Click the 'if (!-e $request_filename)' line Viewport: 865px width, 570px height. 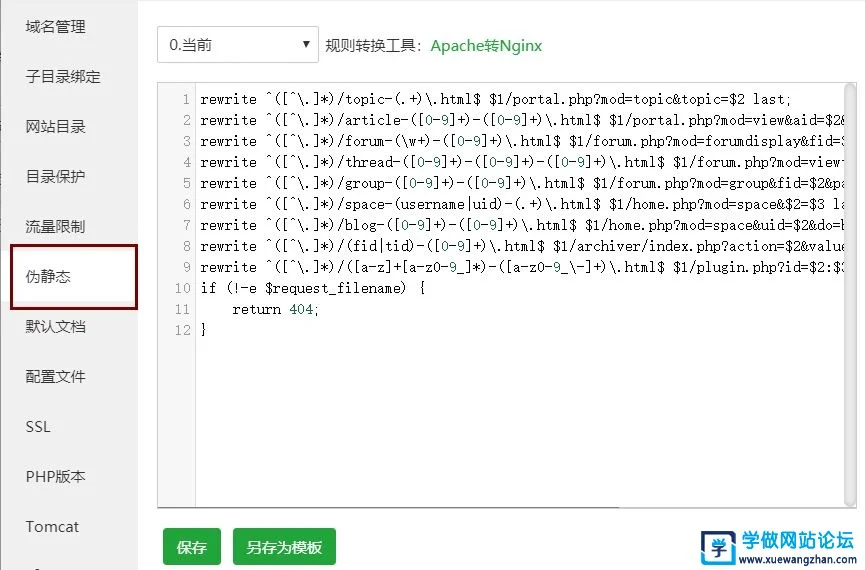(x=312, y=288)
